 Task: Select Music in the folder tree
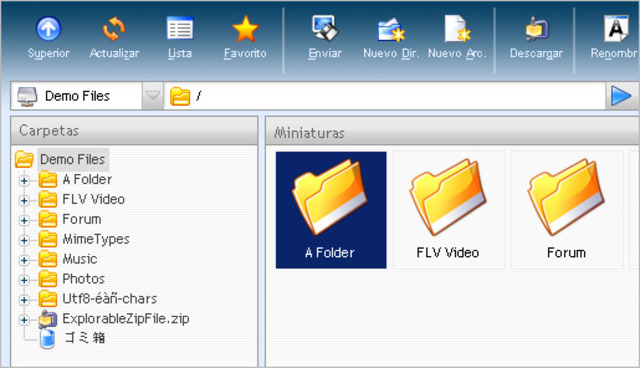(x=80, y=259)
